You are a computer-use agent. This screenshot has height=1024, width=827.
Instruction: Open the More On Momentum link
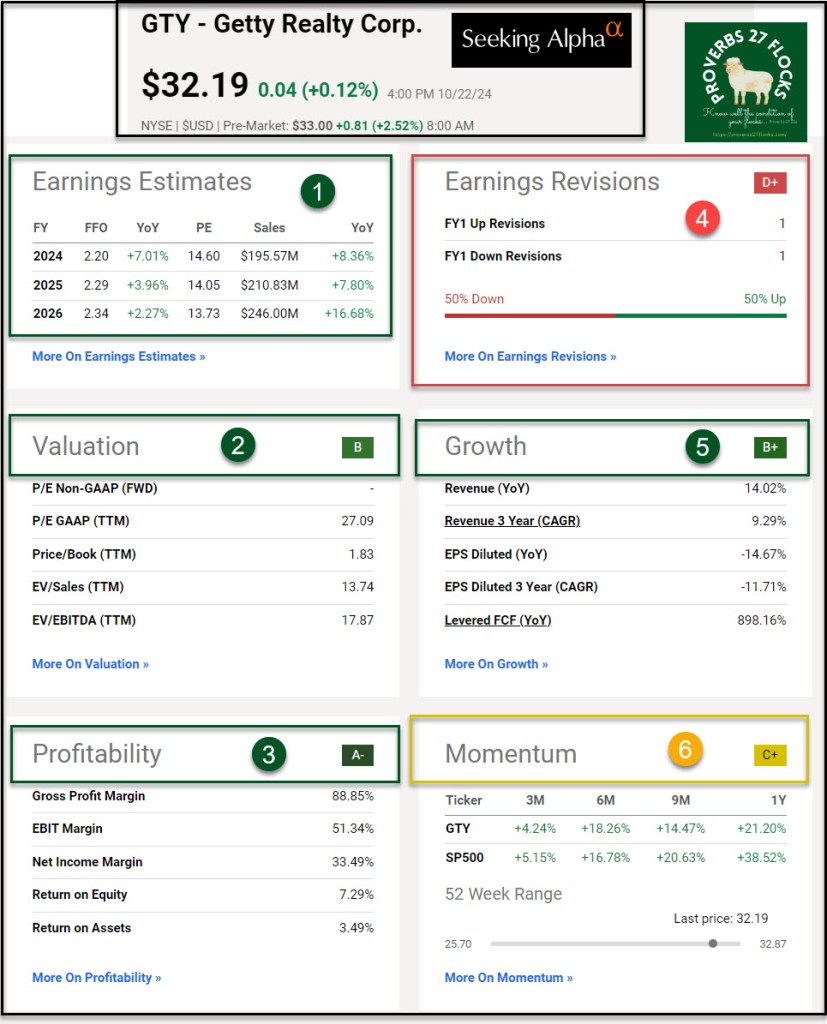pyautogui.click(x=508, y=977)
